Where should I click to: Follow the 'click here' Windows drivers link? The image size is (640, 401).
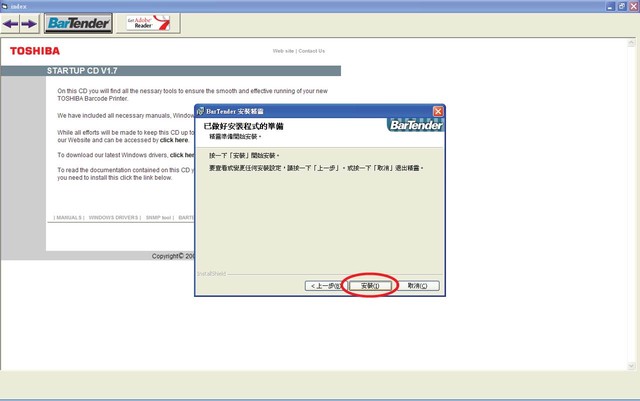pos(182,155)
